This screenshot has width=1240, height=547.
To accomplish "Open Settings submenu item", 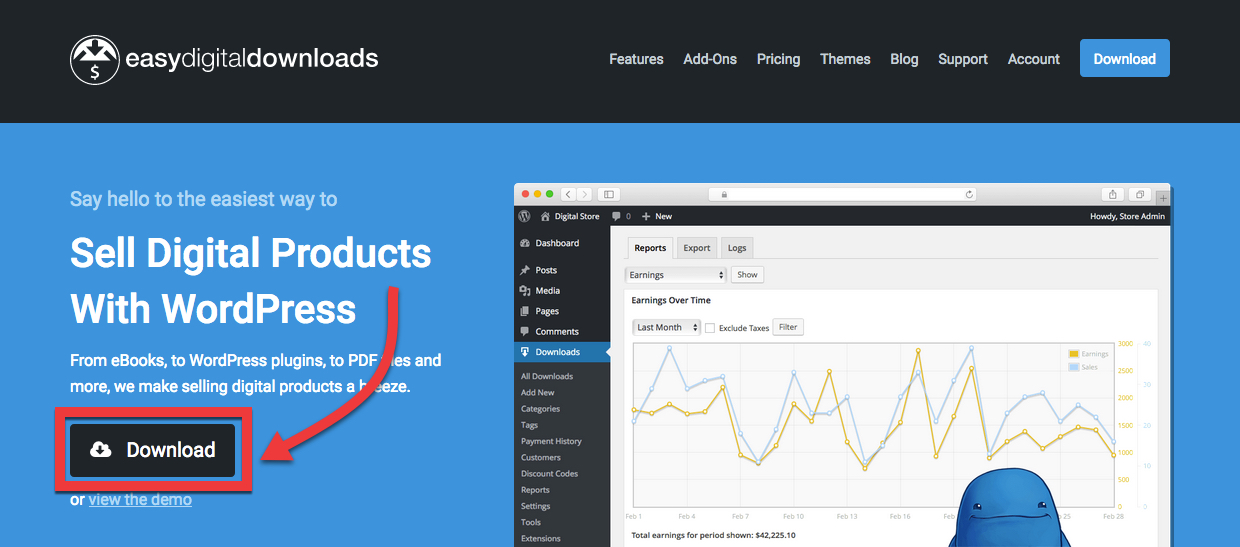I will 535,506.
